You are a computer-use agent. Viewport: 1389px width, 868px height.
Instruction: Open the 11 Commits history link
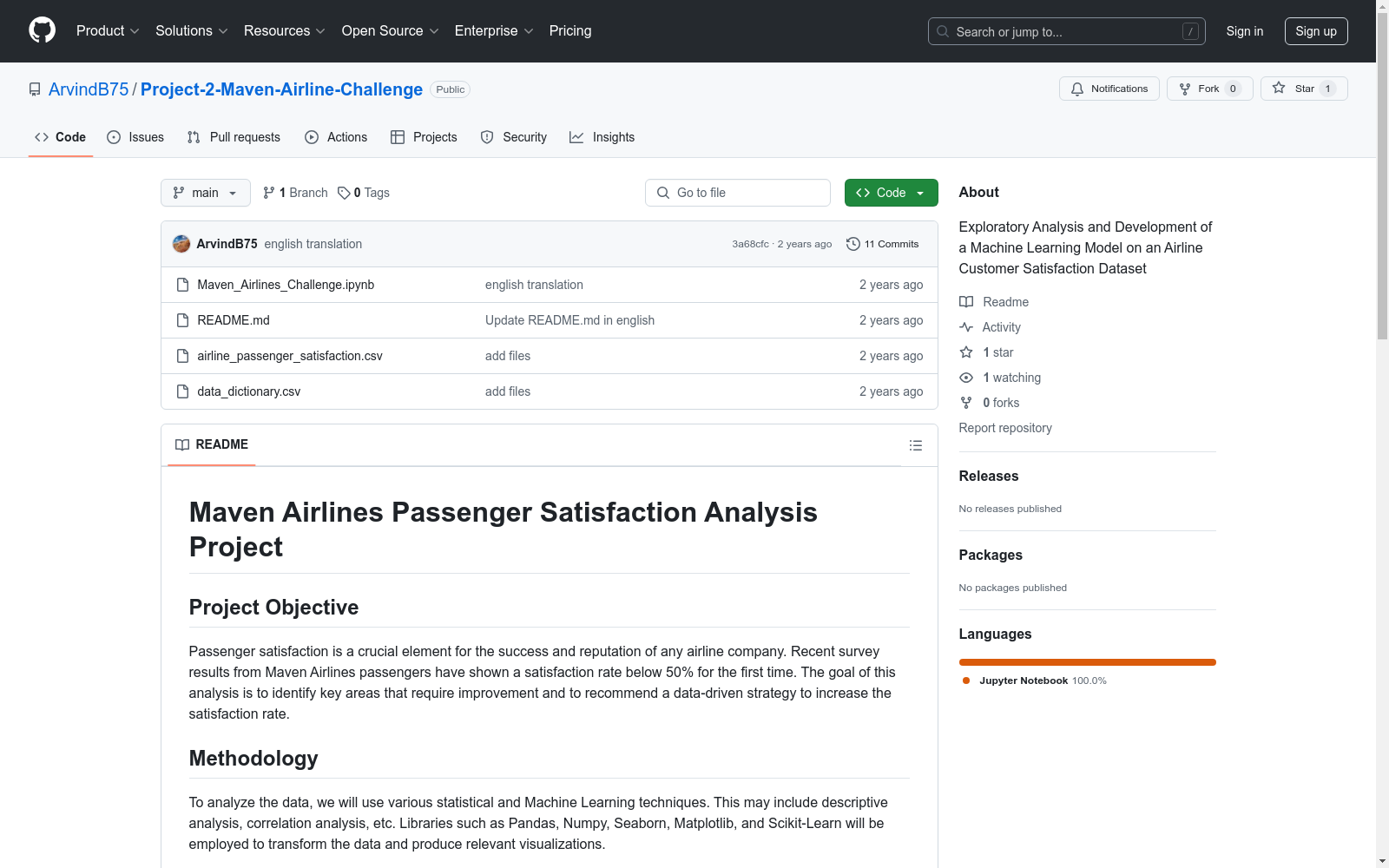[883, 244]
